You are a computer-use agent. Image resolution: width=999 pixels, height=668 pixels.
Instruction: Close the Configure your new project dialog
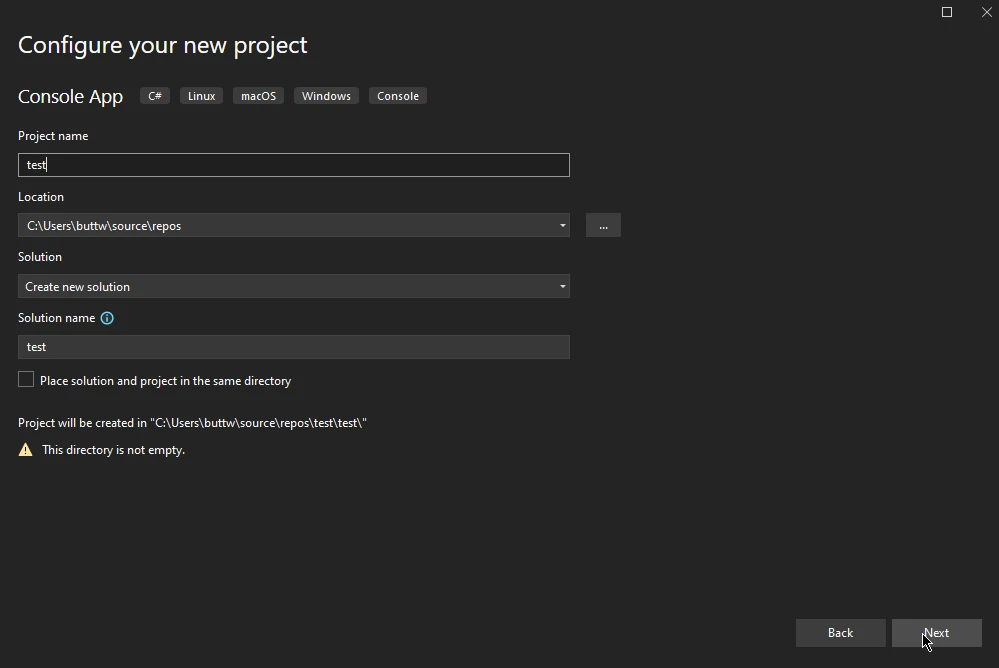pyautogui.click(x=986, y=12)
